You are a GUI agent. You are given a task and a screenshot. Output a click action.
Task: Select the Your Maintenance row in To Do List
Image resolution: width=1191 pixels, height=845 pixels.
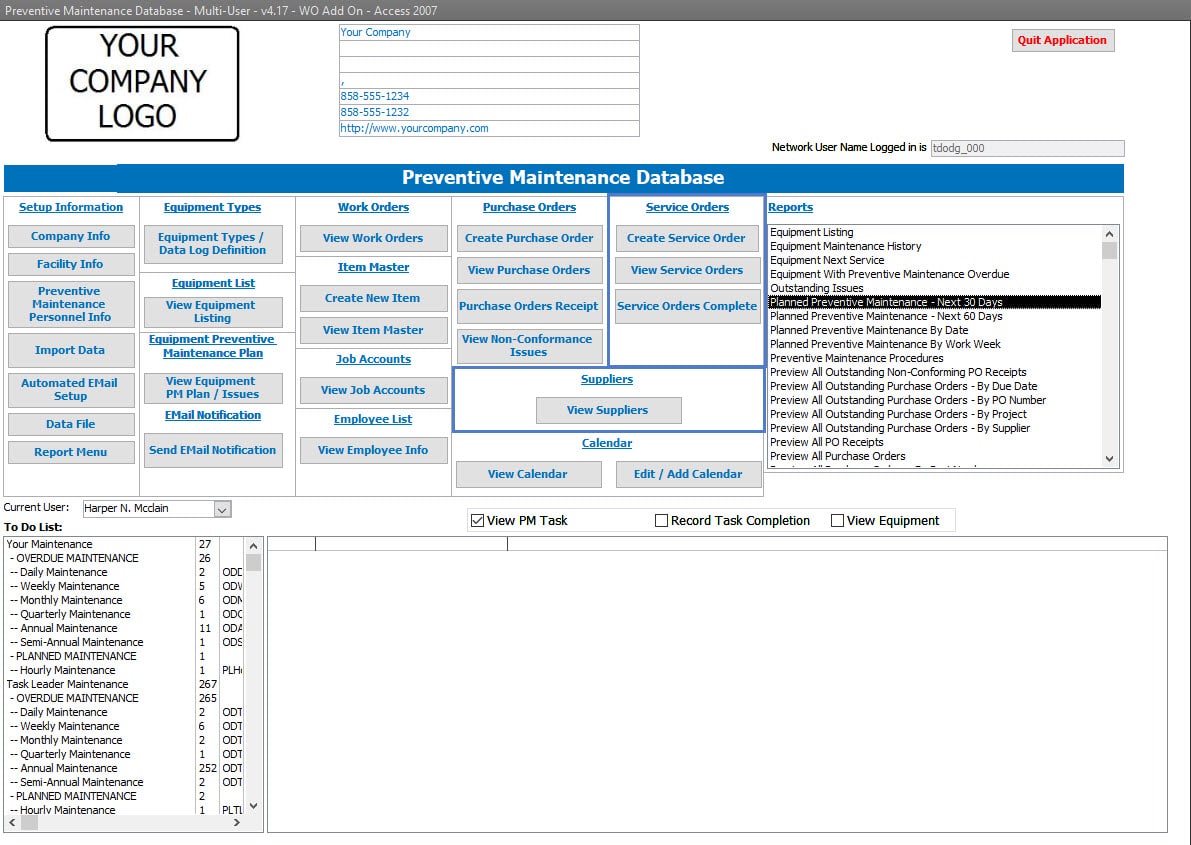pos(125,544)
